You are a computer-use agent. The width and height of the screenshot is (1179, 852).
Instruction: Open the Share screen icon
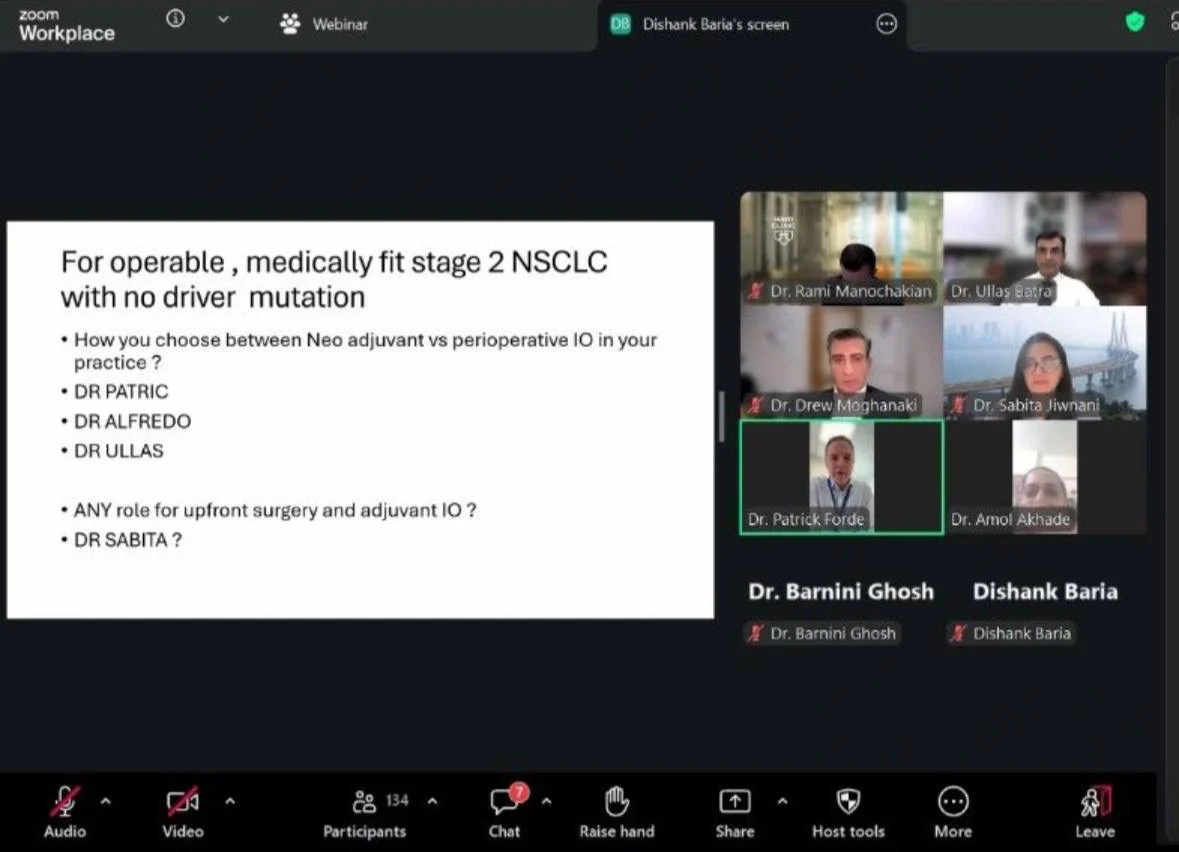click(734, 802)
